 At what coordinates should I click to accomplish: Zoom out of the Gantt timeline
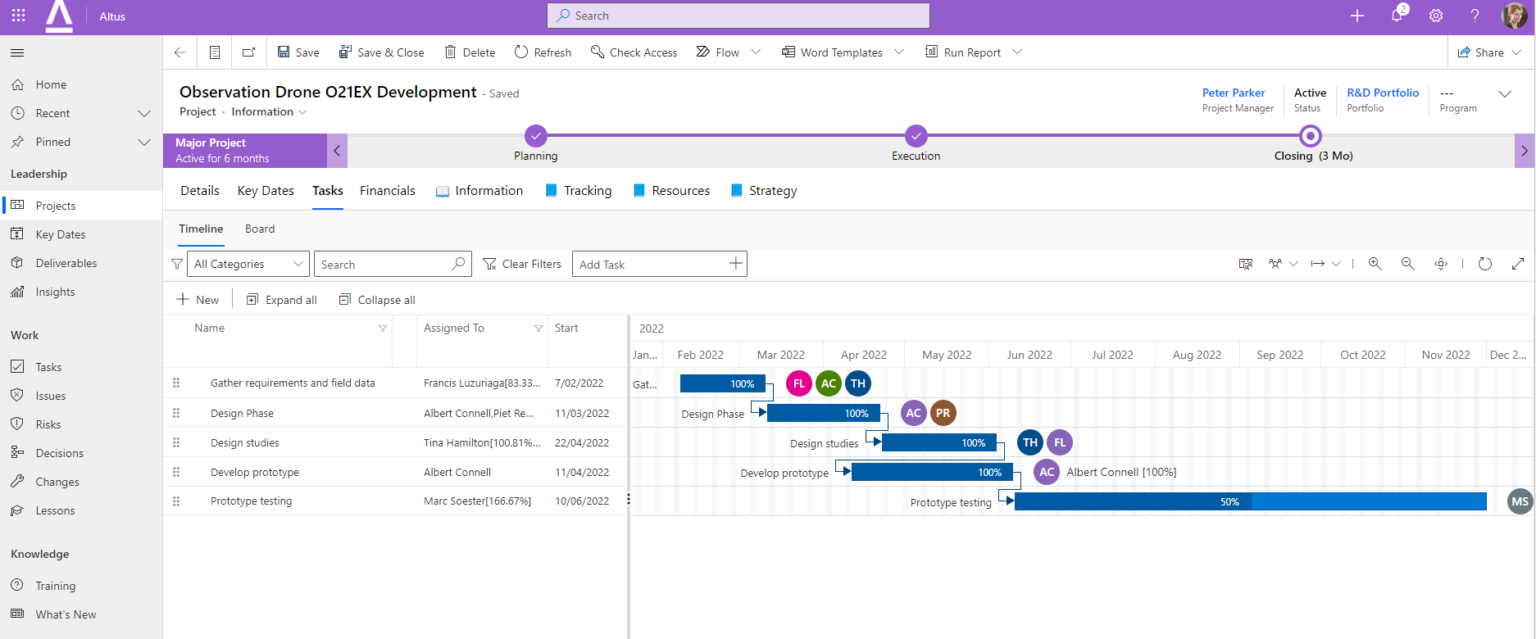(1408, 263)
